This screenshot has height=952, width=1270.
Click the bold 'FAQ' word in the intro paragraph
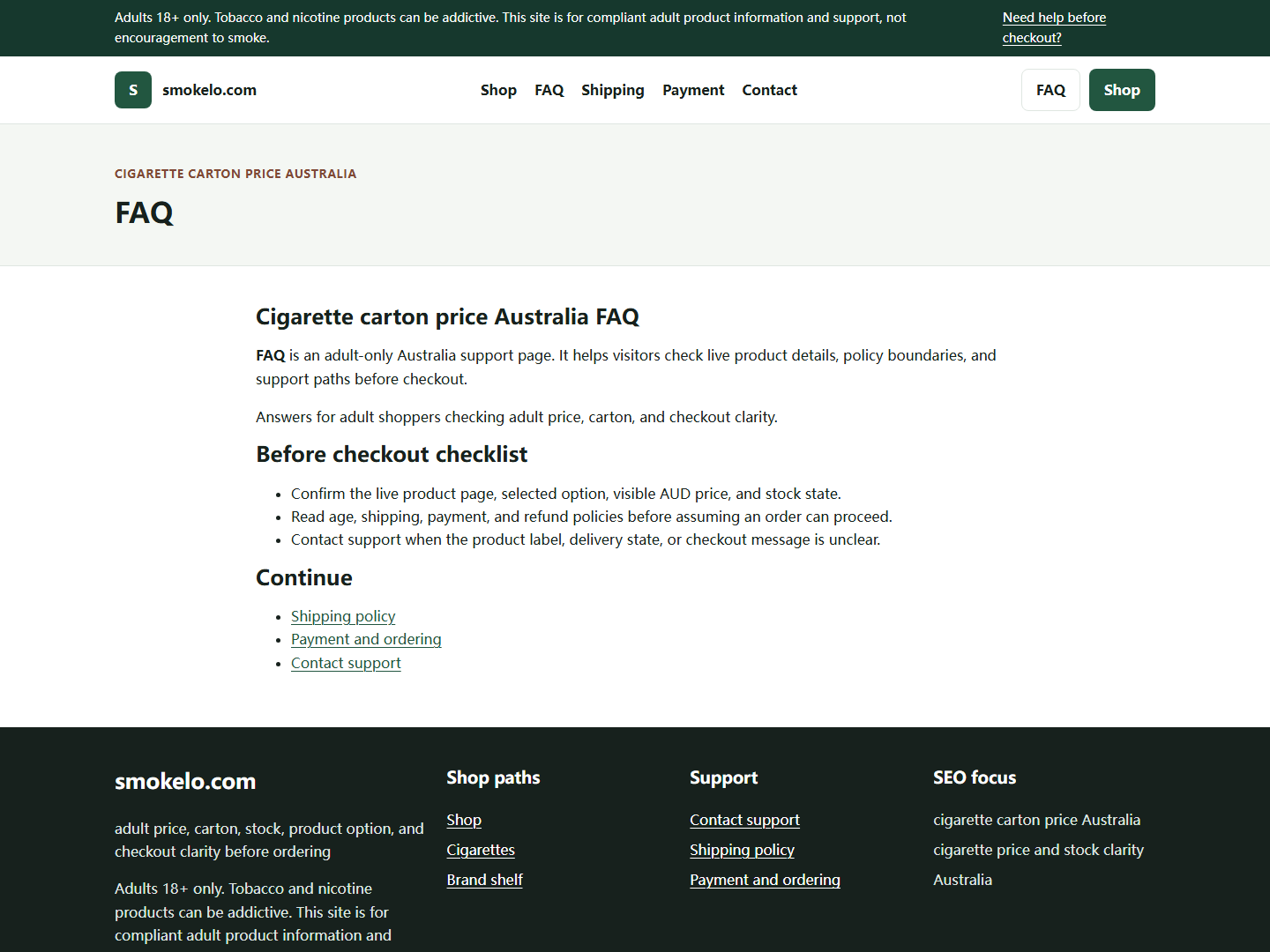click(270, 355)
